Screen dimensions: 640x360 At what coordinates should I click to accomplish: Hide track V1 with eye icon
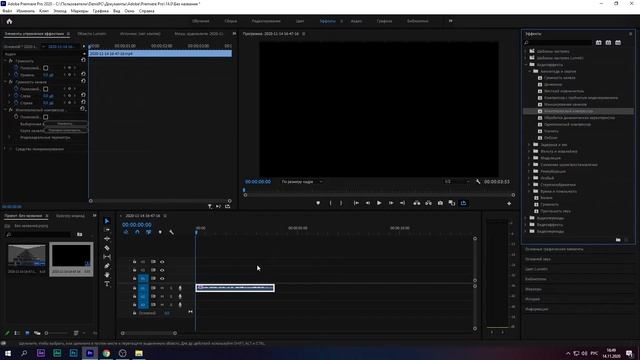(162, 278)
